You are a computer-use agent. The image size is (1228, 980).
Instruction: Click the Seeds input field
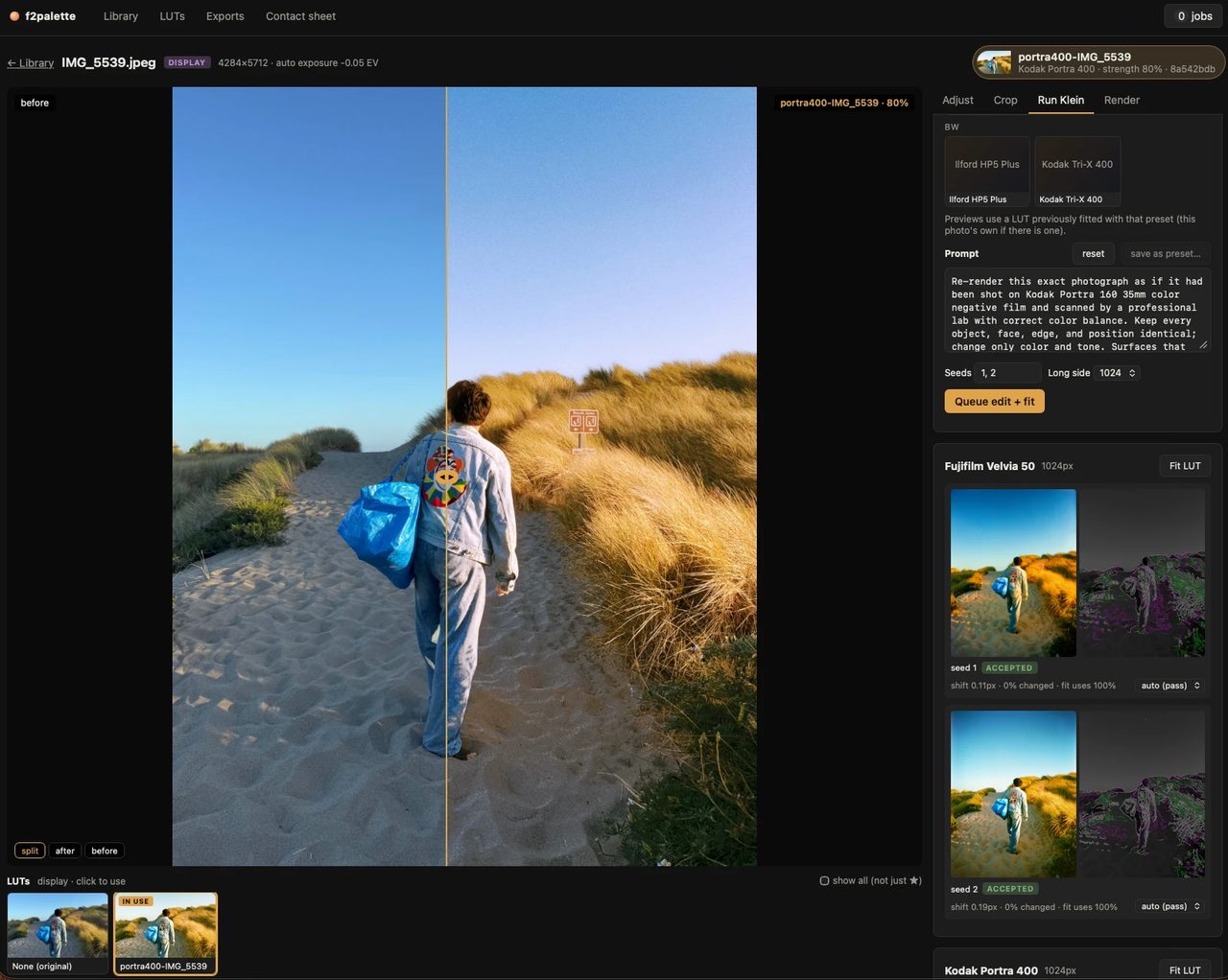pyautogui.click(x=1008, y=373)
